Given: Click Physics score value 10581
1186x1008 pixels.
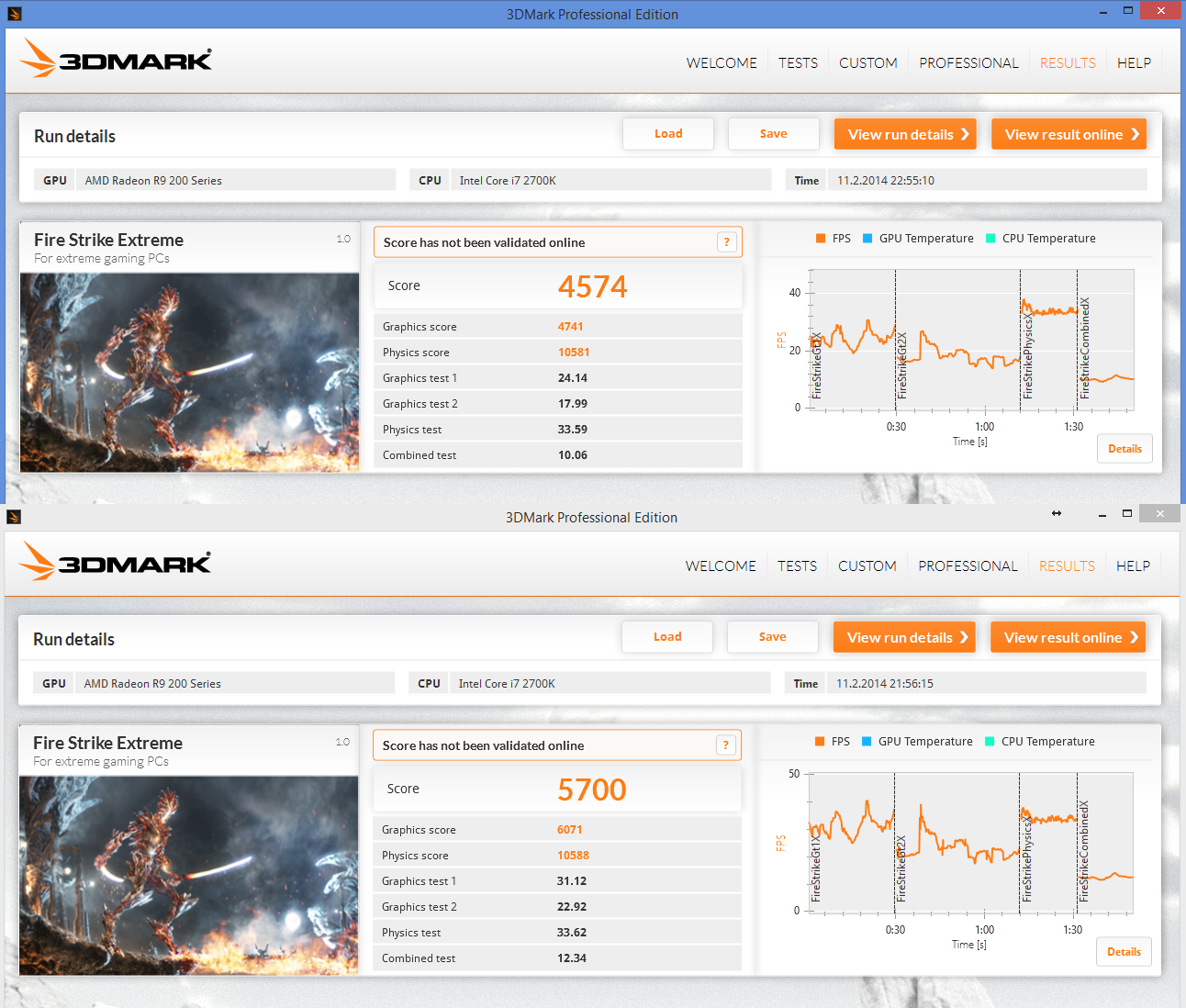Looking at the screenshot, I should pyautogui.click(x=574, y=353).
